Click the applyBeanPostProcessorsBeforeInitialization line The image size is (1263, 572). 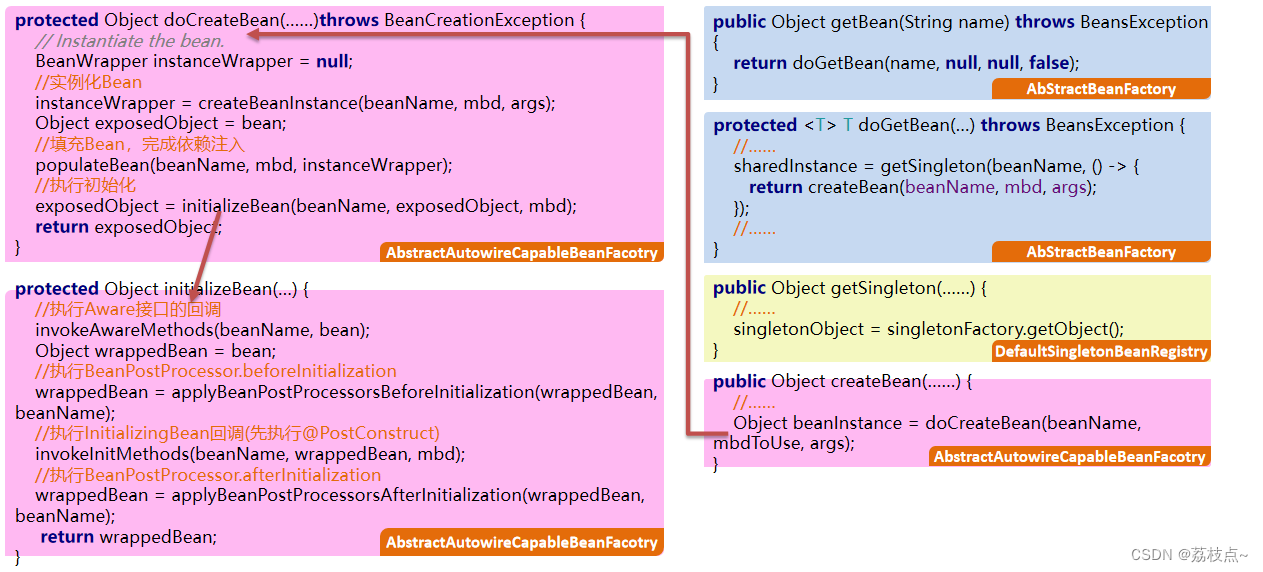[x=346, y=392]
